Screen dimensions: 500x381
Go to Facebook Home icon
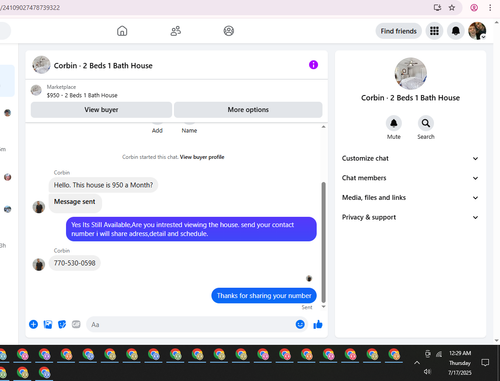122,31
